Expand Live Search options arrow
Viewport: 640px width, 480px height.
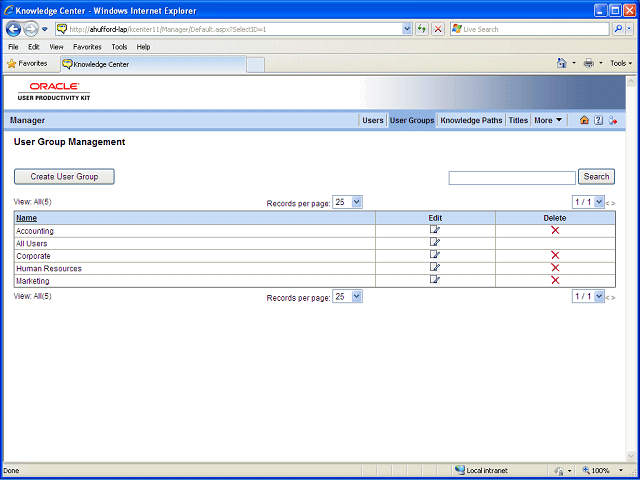coord(630,29)
